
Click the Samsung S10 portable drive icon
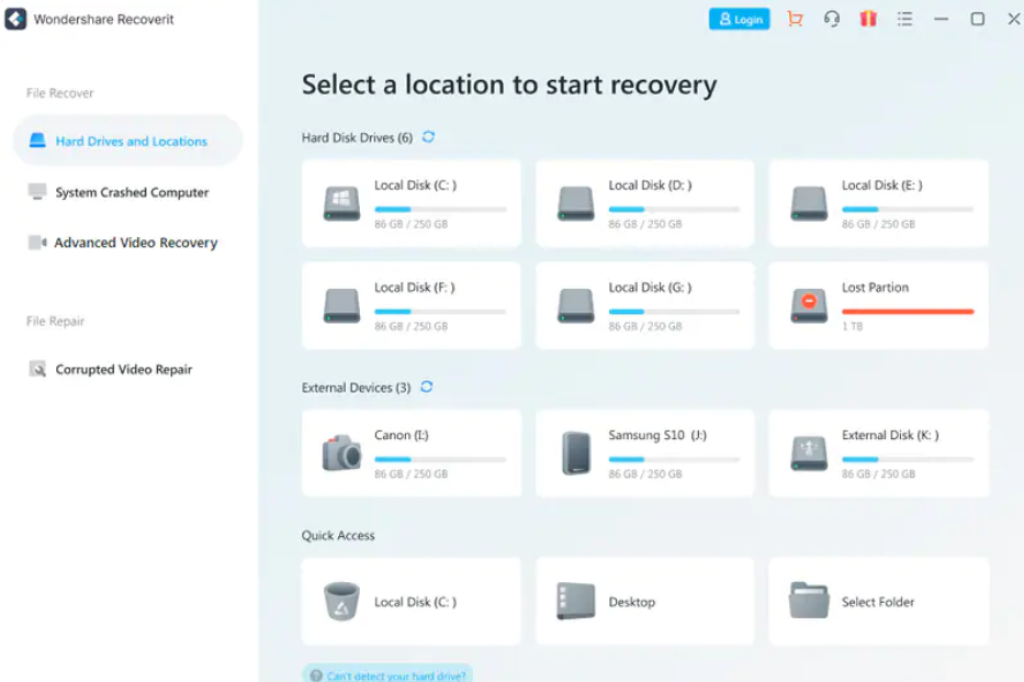[x=576, y=453]
